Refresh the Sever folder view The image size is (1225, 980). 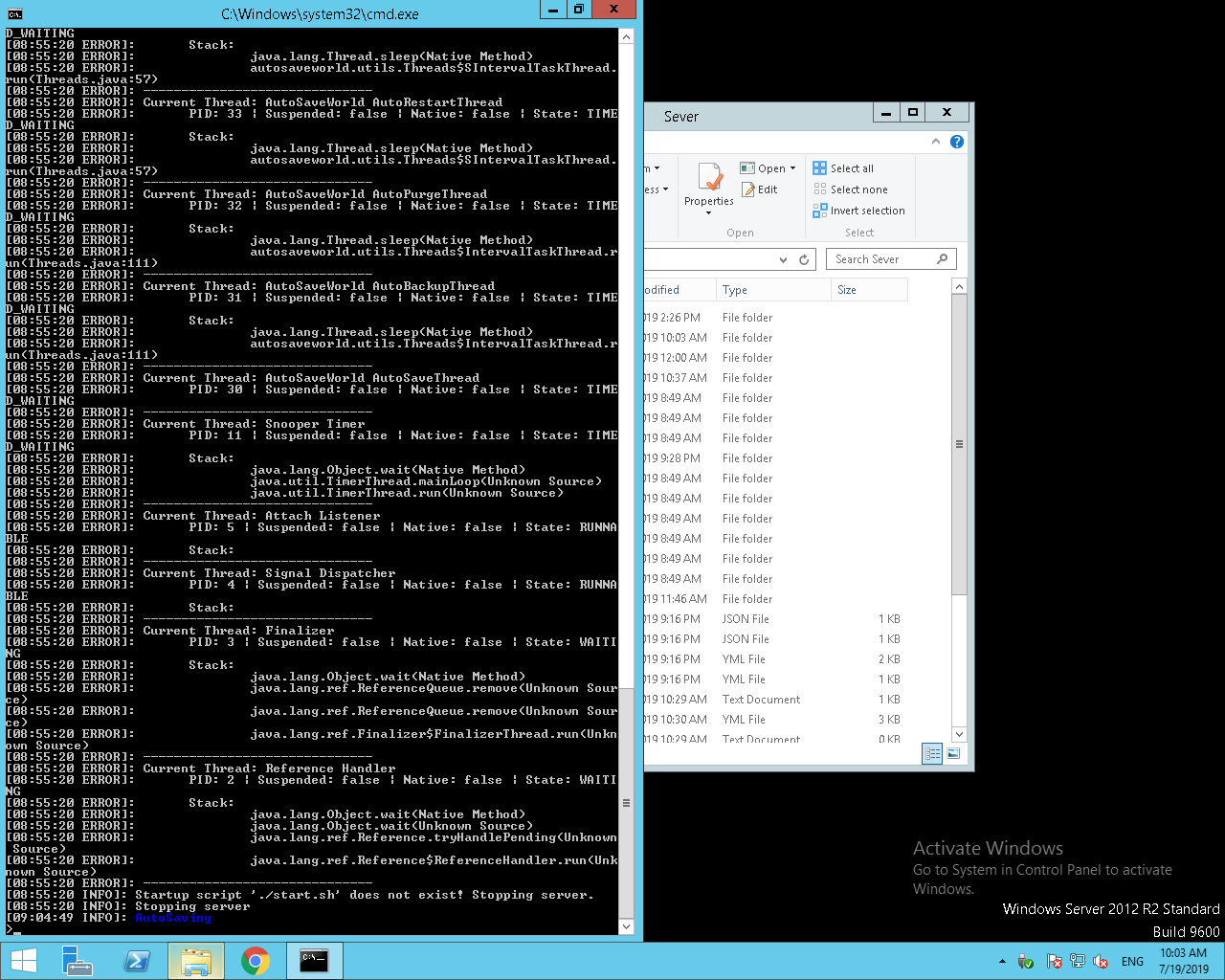pos(804,259)
